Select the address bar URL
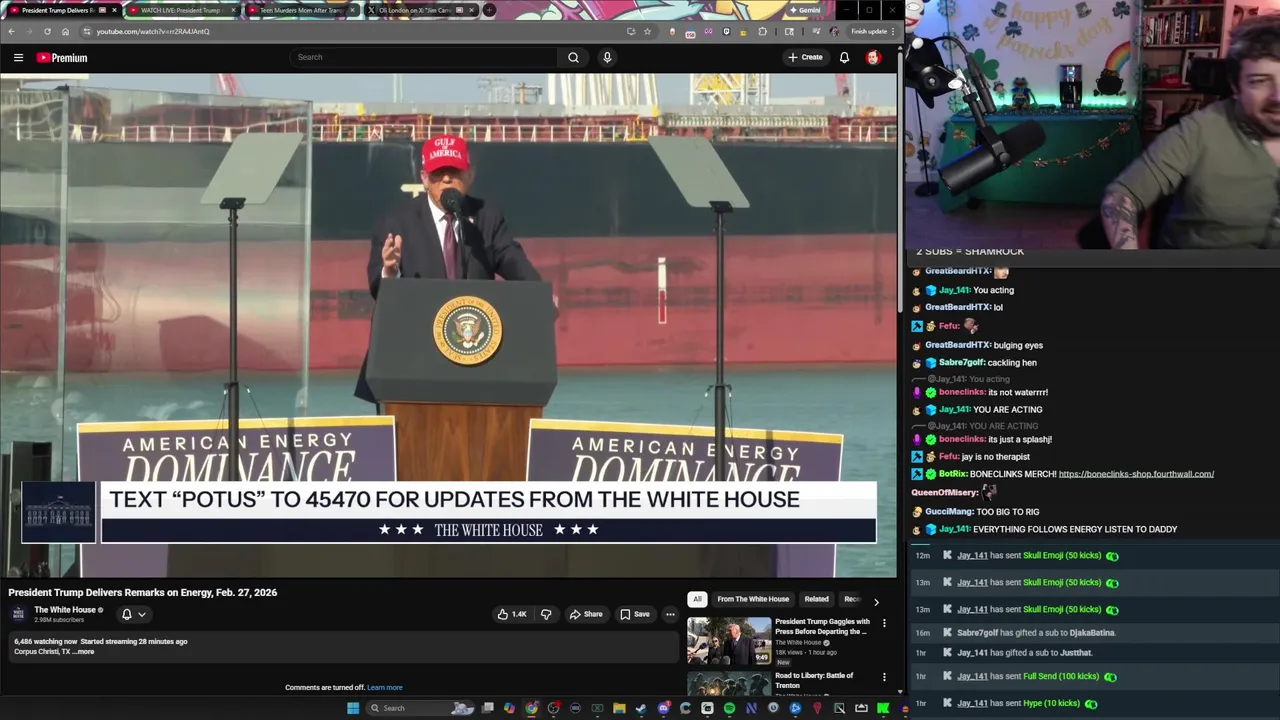 pyautogui.click(x=152, y=31)
